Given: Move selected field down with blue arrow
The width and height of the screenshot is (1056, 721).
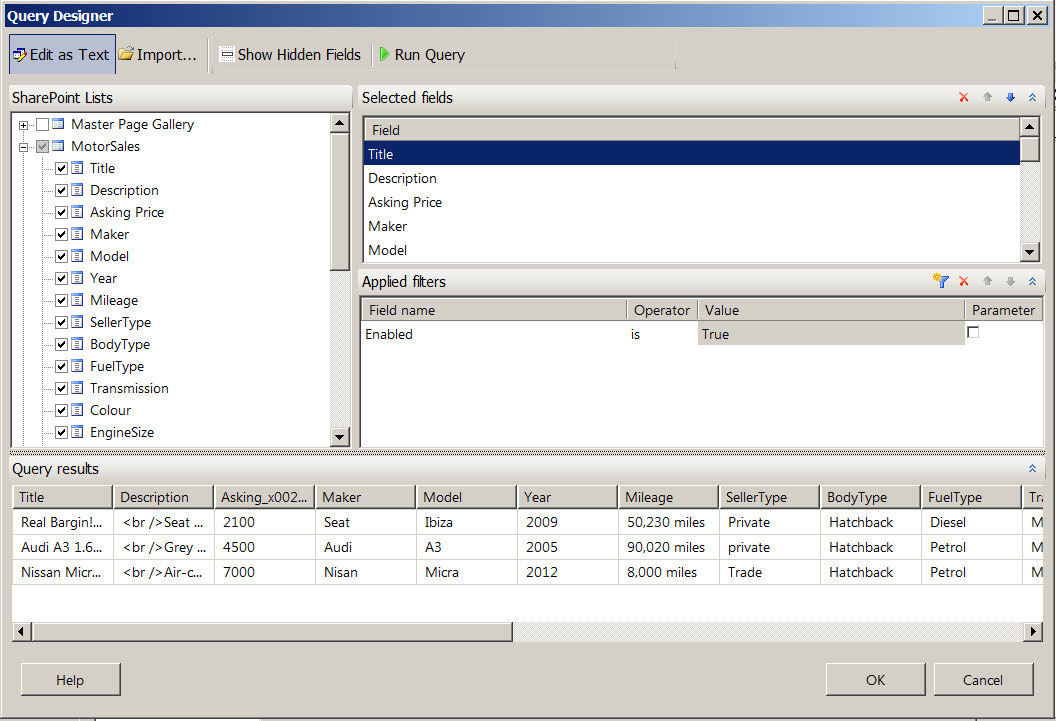Looking at the screenshot, I should (x=1010, y=98).
